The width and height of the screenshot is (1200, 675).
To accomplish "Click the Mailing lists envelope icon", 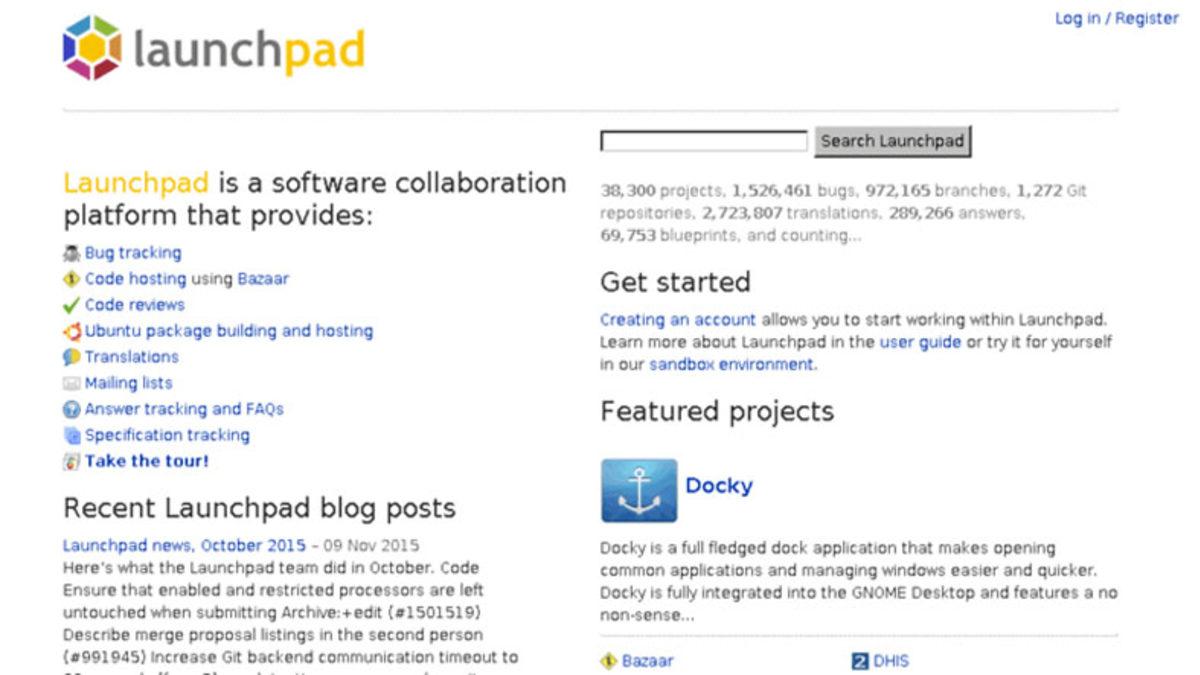I will (x=70, y=382).
